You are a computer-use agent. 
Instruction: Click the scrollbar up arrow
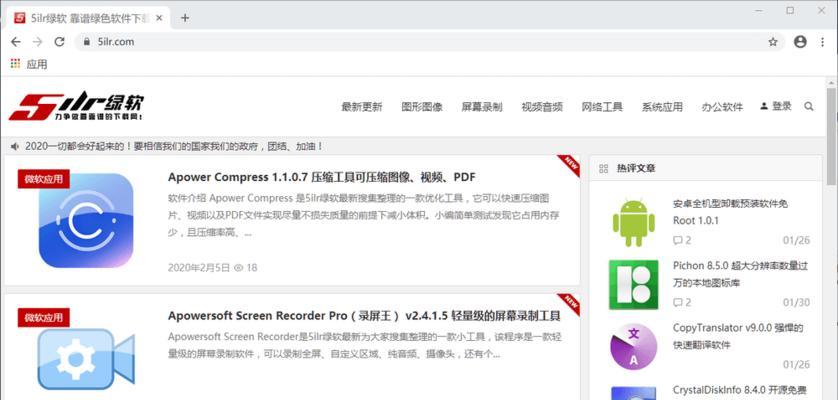pos(831,82)
